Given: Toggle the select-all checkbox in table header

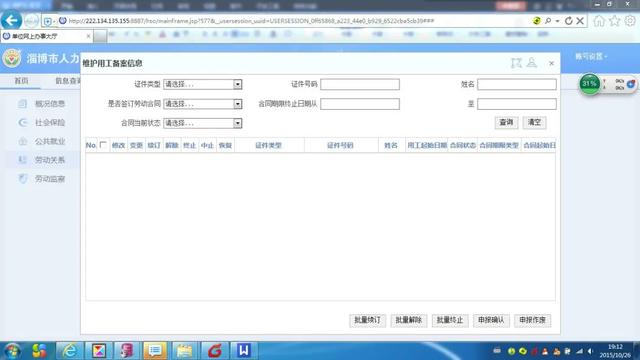Looking at the screenshot, I should click(x=103, y=144).
